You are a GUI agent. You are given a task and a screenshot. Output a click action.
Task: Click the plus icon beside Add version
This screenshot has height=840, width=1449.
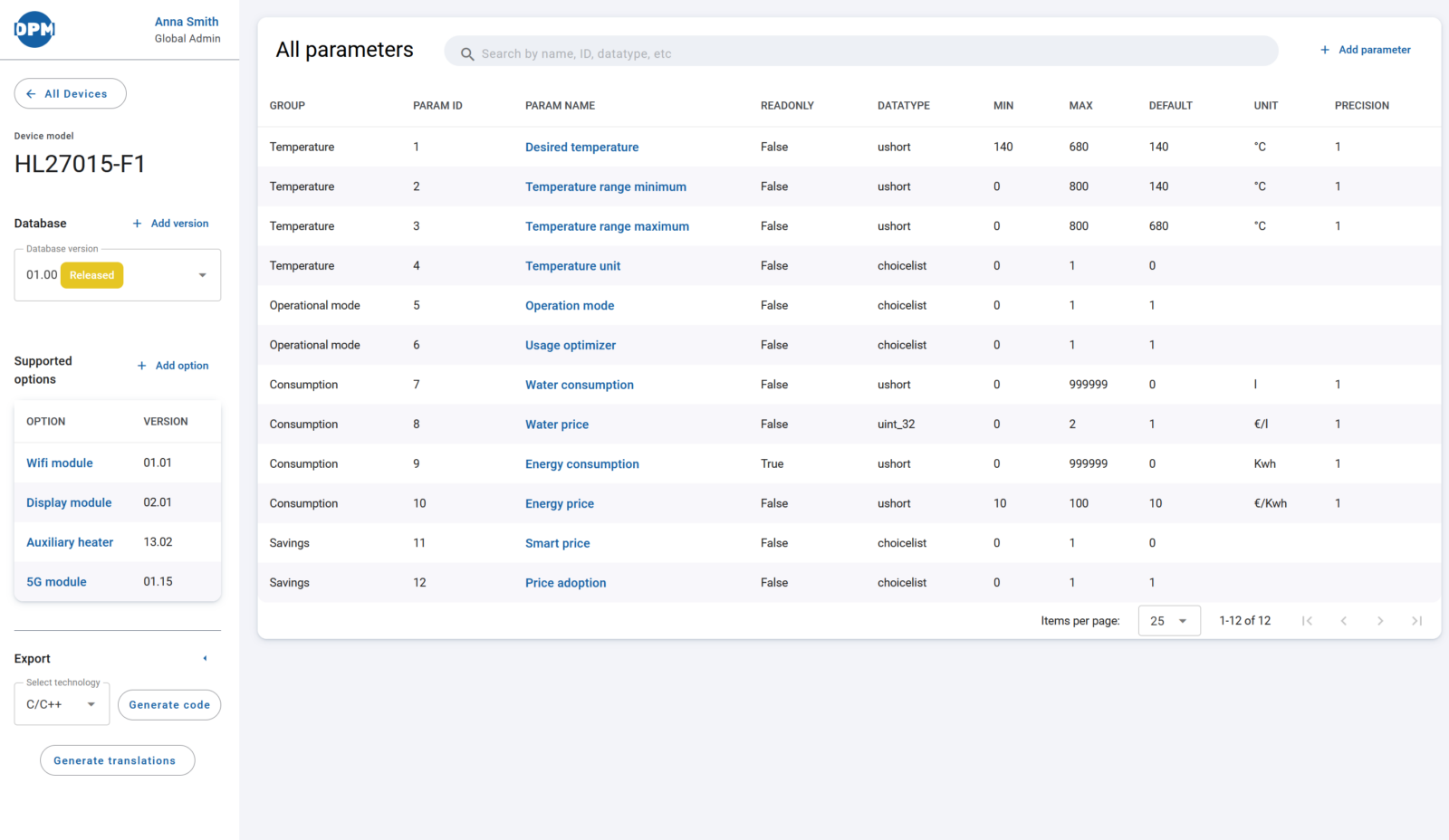coord(138,224)
